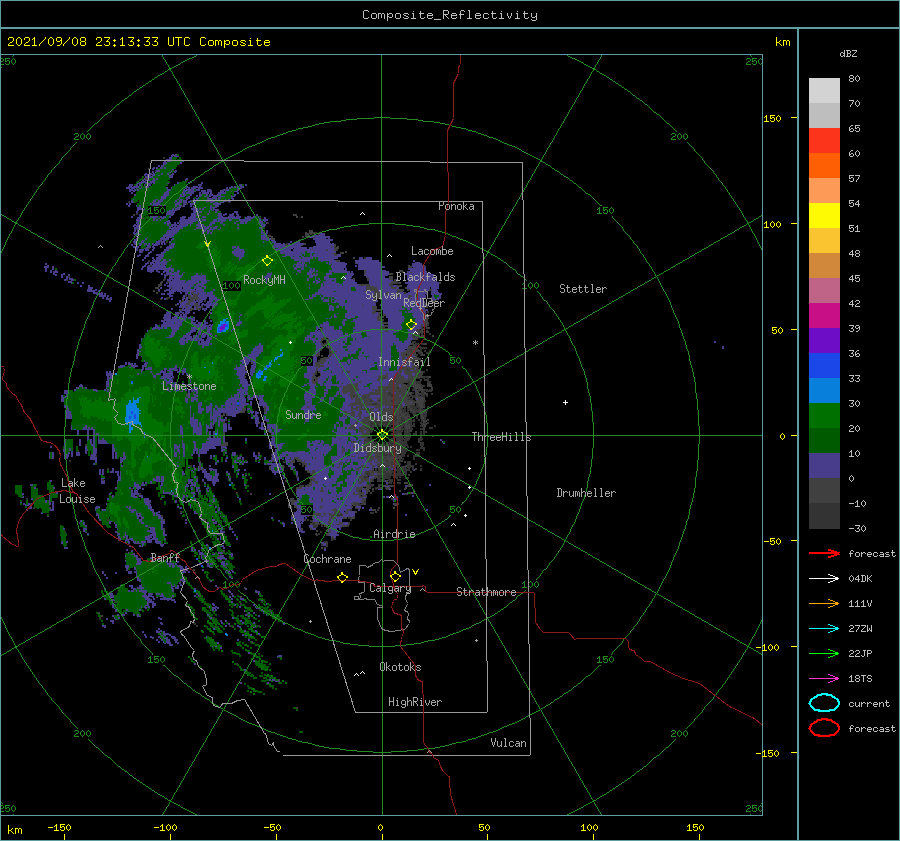Select the darkest grey -30 to -10 swatch
This screenshot has width=900, height=841.
(824, 516)
